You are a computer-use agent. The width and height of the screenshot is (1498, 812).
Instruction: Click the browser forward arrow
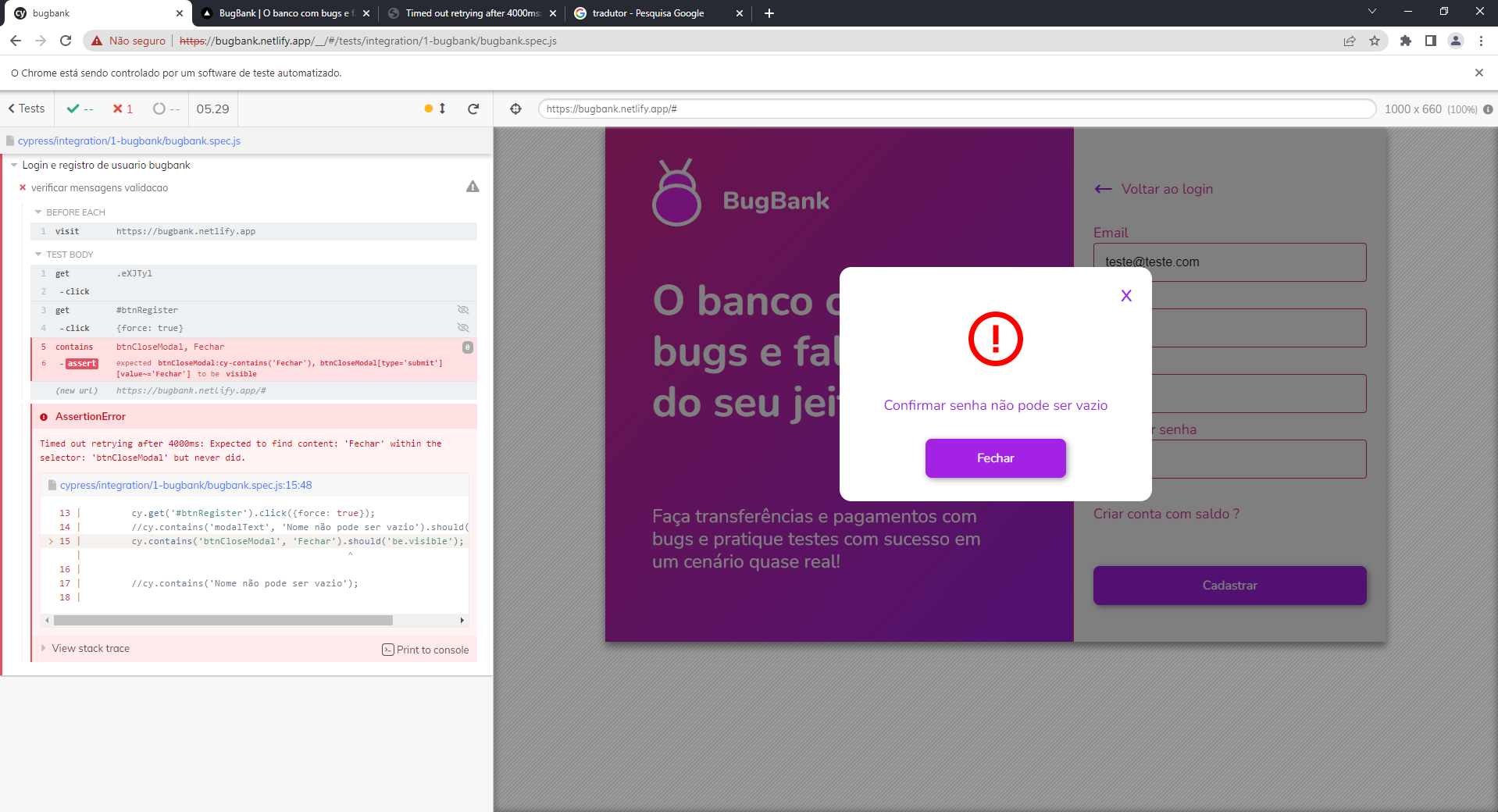pos(41,41)
